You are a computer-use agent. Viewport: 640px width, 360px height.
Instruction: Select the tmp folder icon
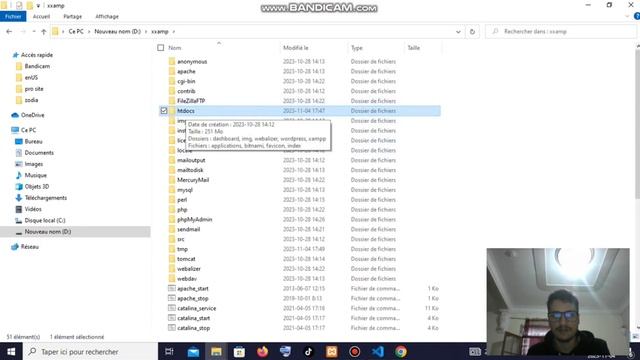click(x=172, y=249)
